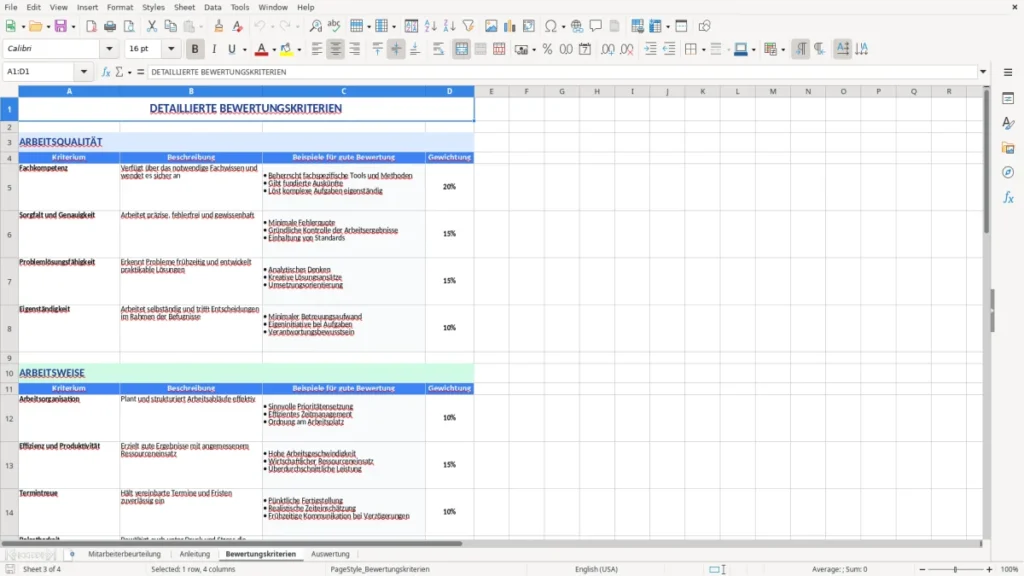Switch to the Mitarbeiterbeurteilung sheet tab

(x=124, y=554)
